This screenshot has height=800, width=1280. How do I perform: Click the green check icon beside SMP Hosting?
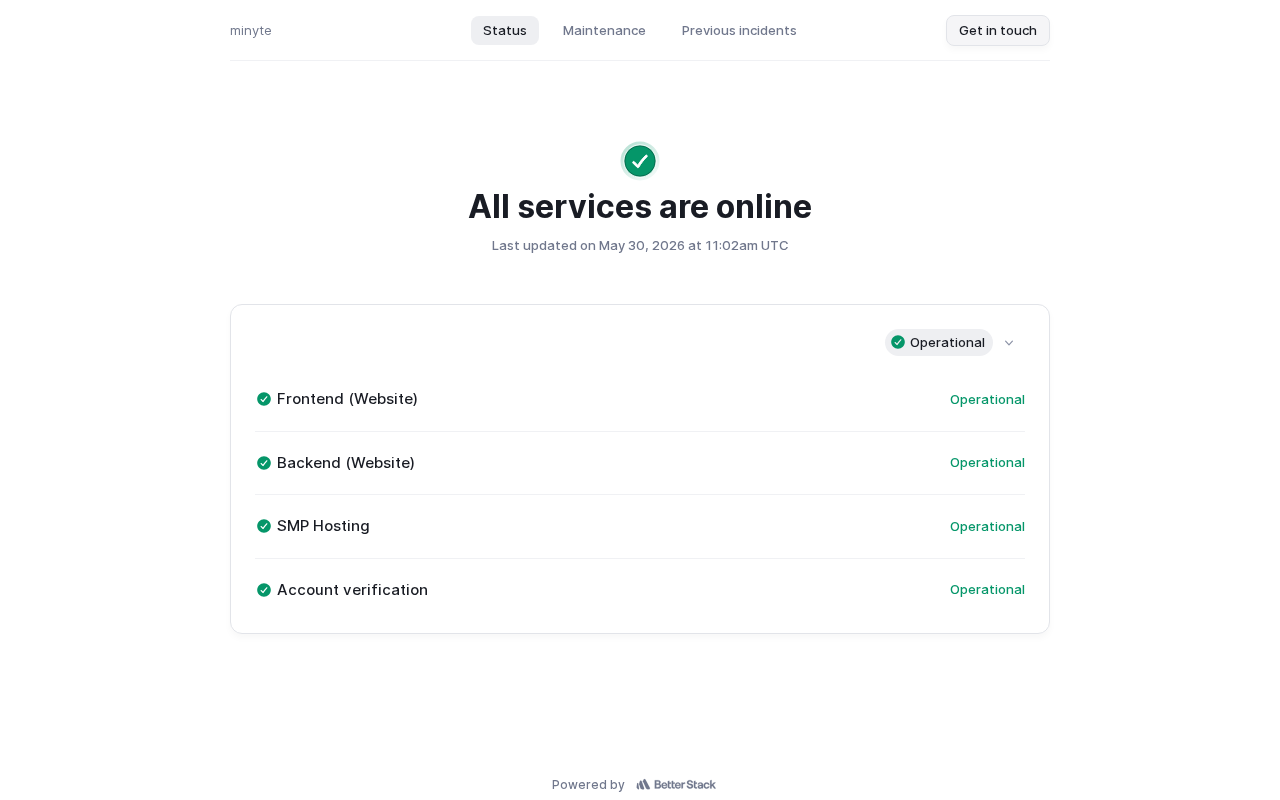click(x=264, y=526)
